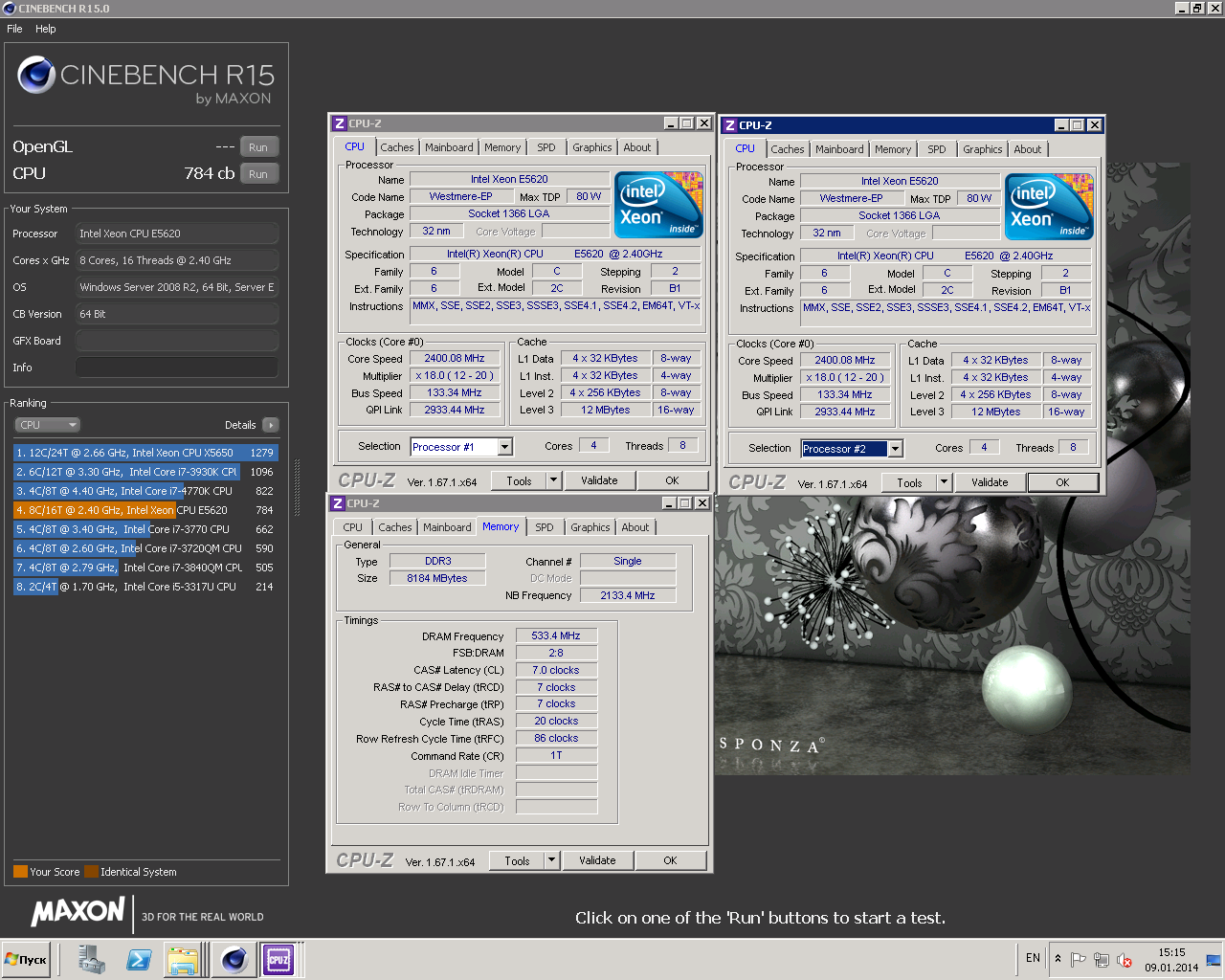Click OK in Processor #2 CPU-Z window
The width and height of the screenshot is (1225, 980).
pyautogui.click(x=1062, y=482)
